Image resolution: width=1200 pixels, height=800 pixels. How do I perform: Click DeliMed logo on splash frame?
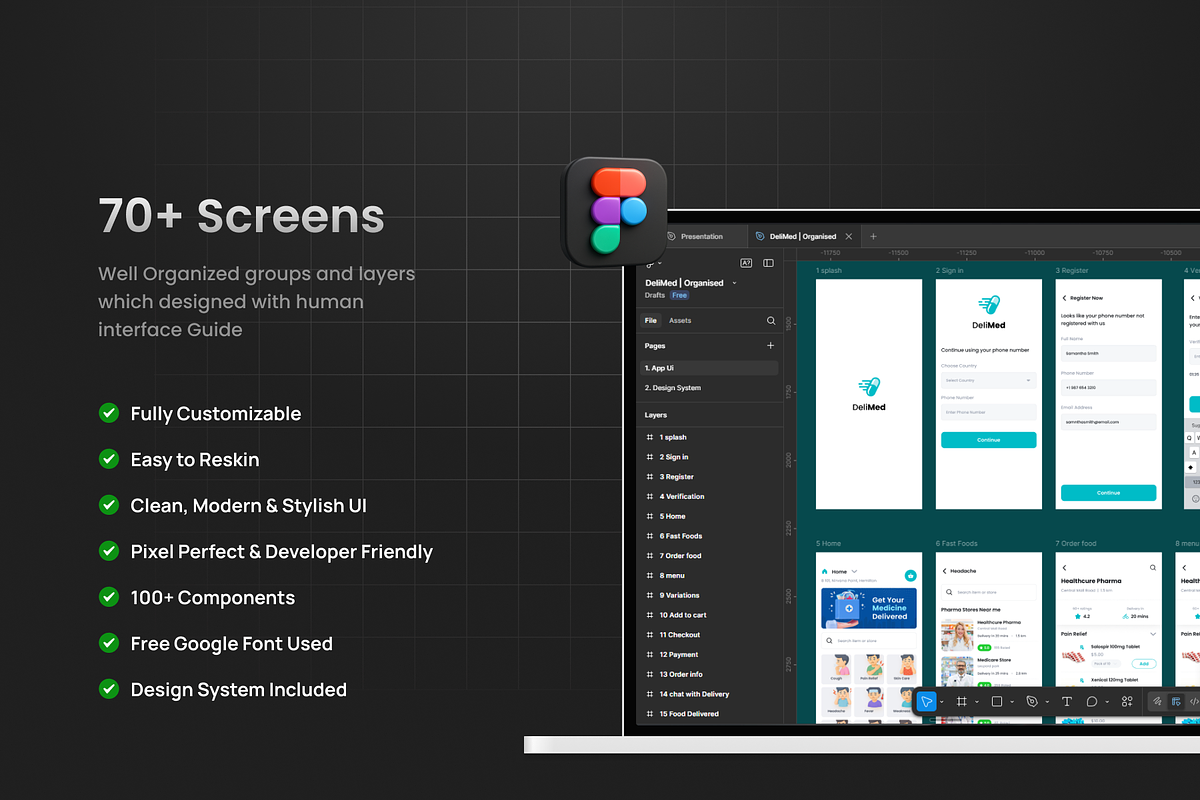(x=869, y=394)
